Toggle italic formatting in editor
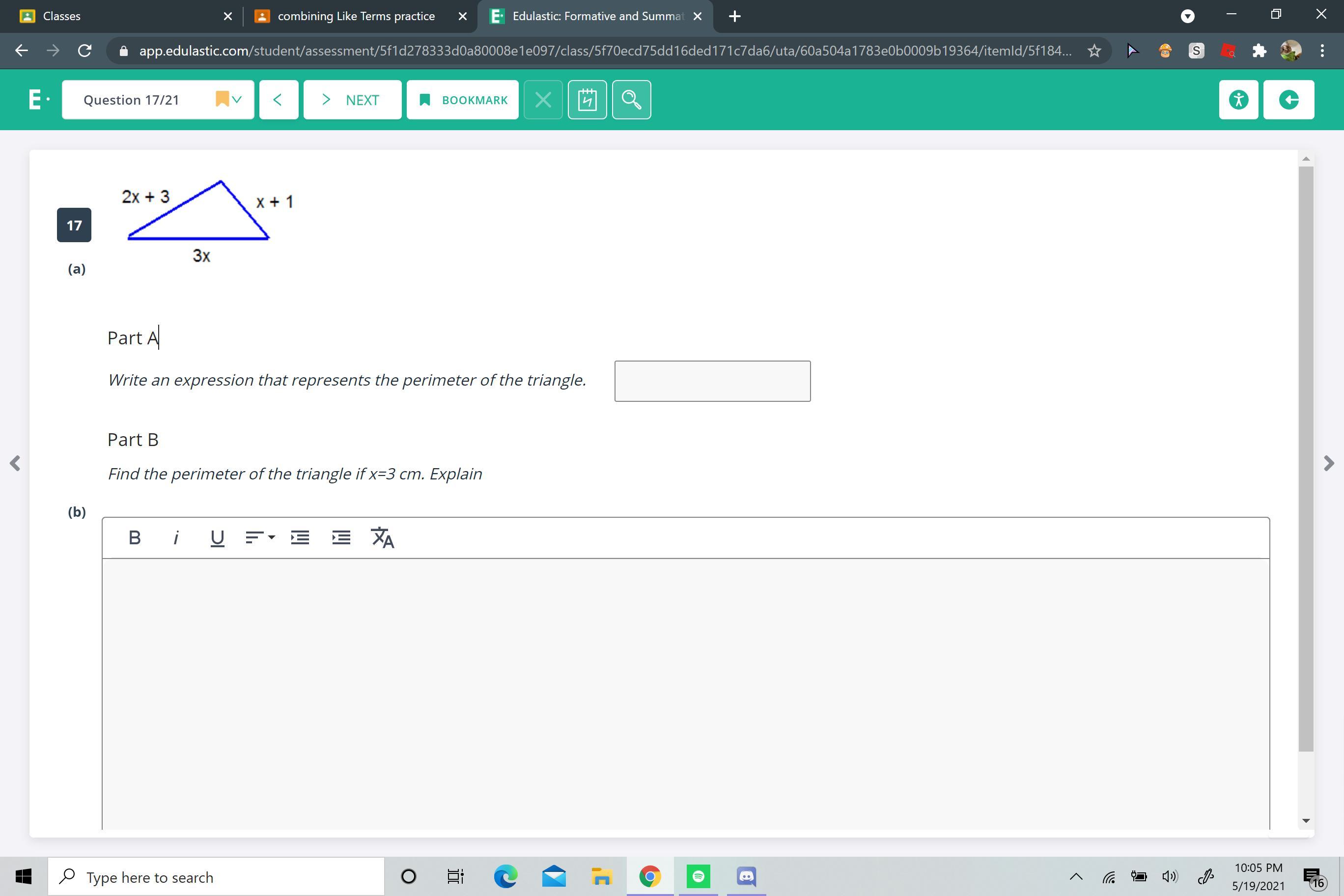Image resolution: width=1344 pixels, height=896 pixels. coord(176,538)
